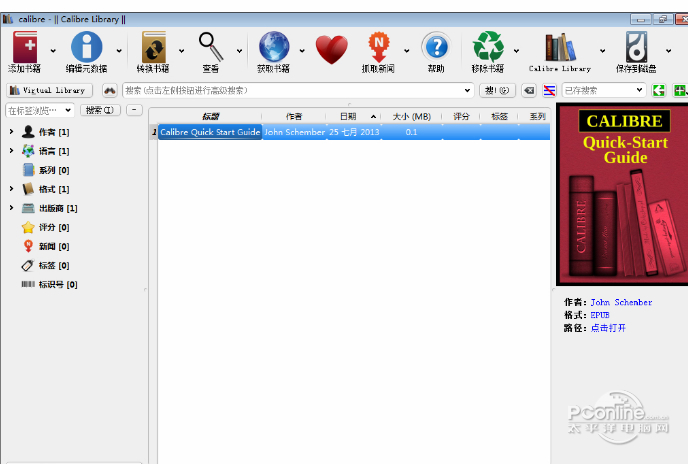Click the Virtual library button
Viewport: 688px width, 464px height.
[x=49, y=90]
